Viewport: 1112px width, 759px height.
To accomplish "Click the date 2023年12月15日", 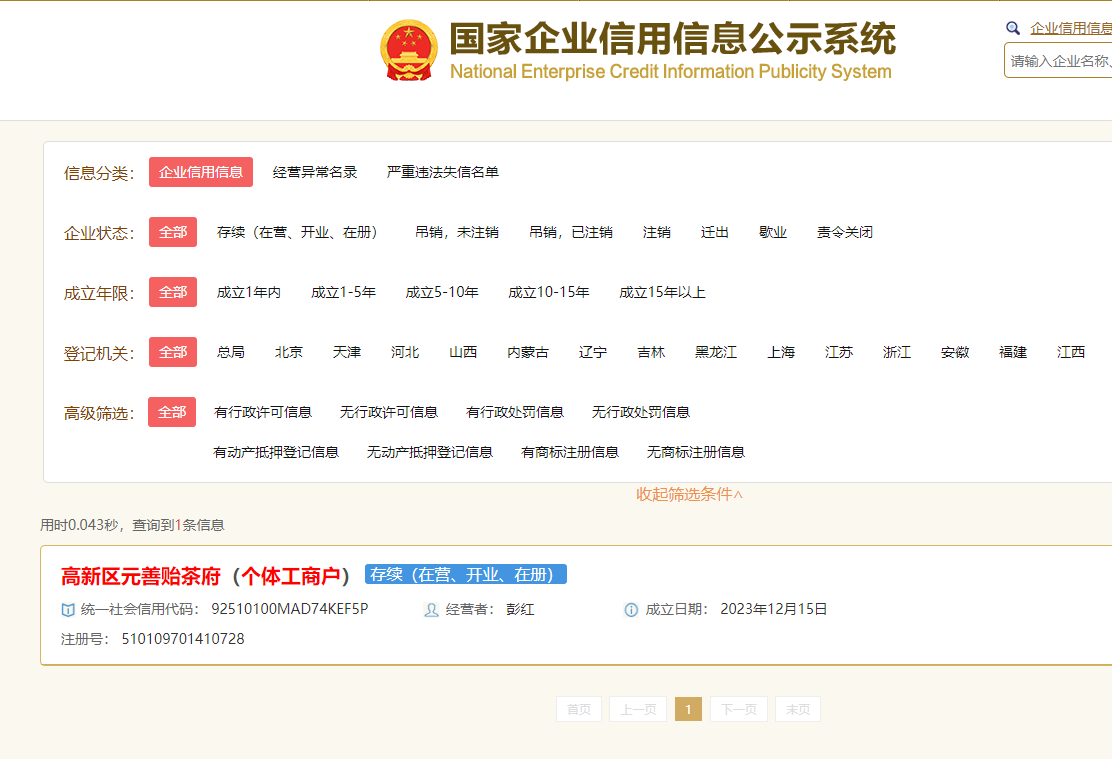I will [x=774, y=609].
